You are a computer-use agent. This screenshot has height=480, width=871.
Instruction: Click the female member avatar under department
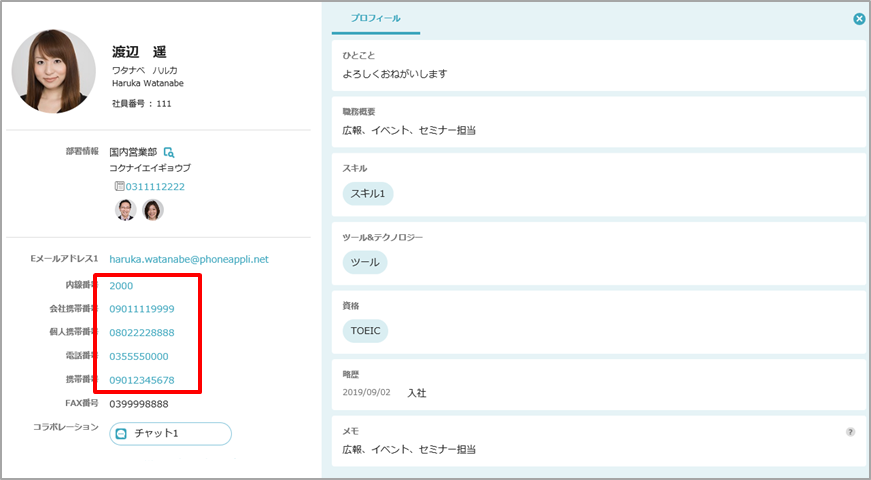point(152,210)
